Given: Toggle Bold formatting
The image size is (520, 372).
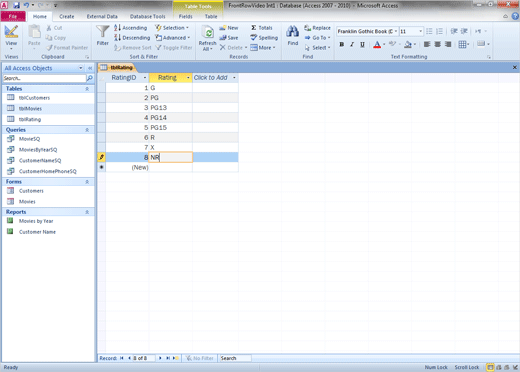Looking at the screenshot, I should click(342, 44).
